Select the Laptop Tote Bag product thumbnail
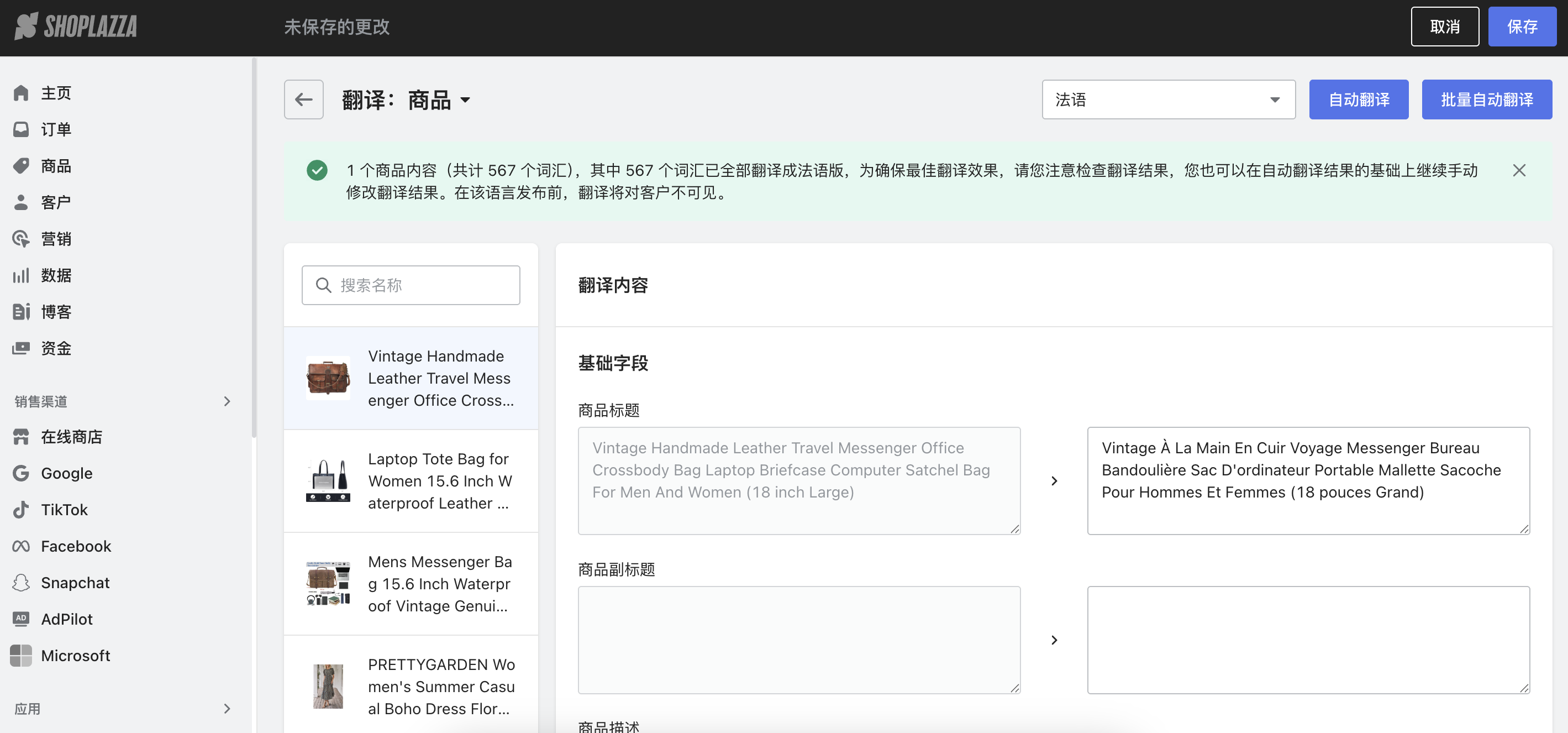The height and width of the screenshot is (733, 1568). pyautogui.click(x=328, y=480)
